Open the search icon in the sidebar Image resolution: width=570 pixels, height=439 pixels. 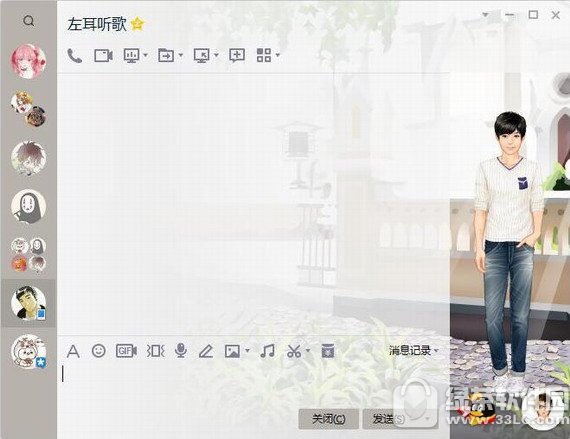(x=29, y=21)
